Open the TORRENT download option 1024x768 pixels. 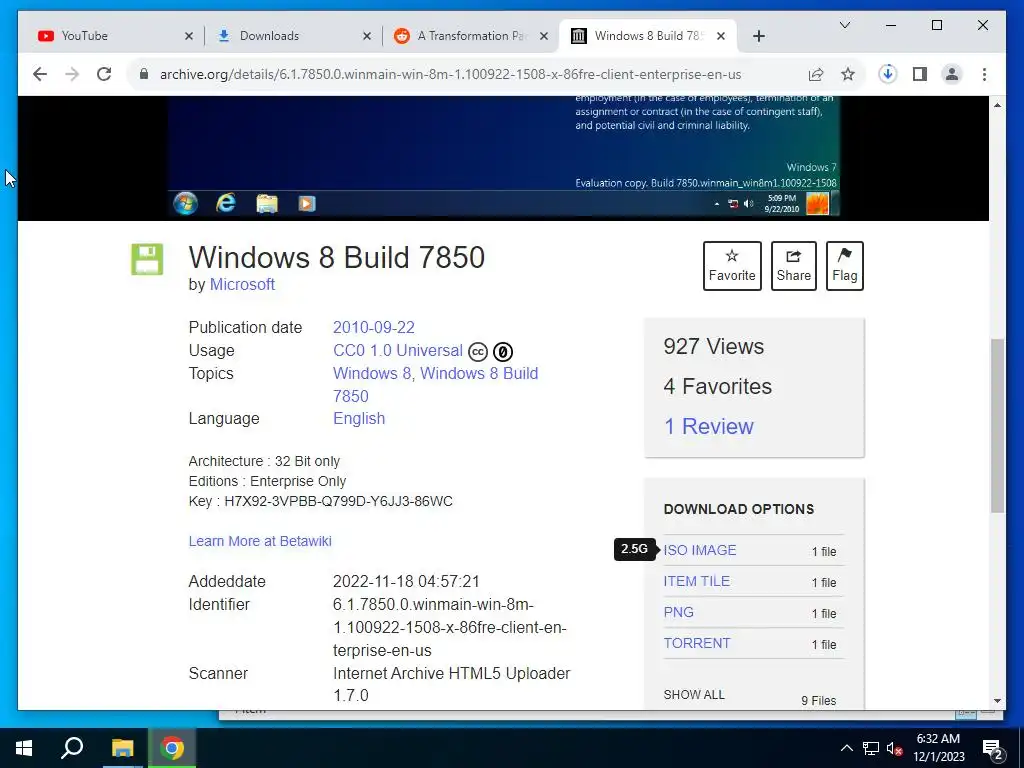(697, 643)
